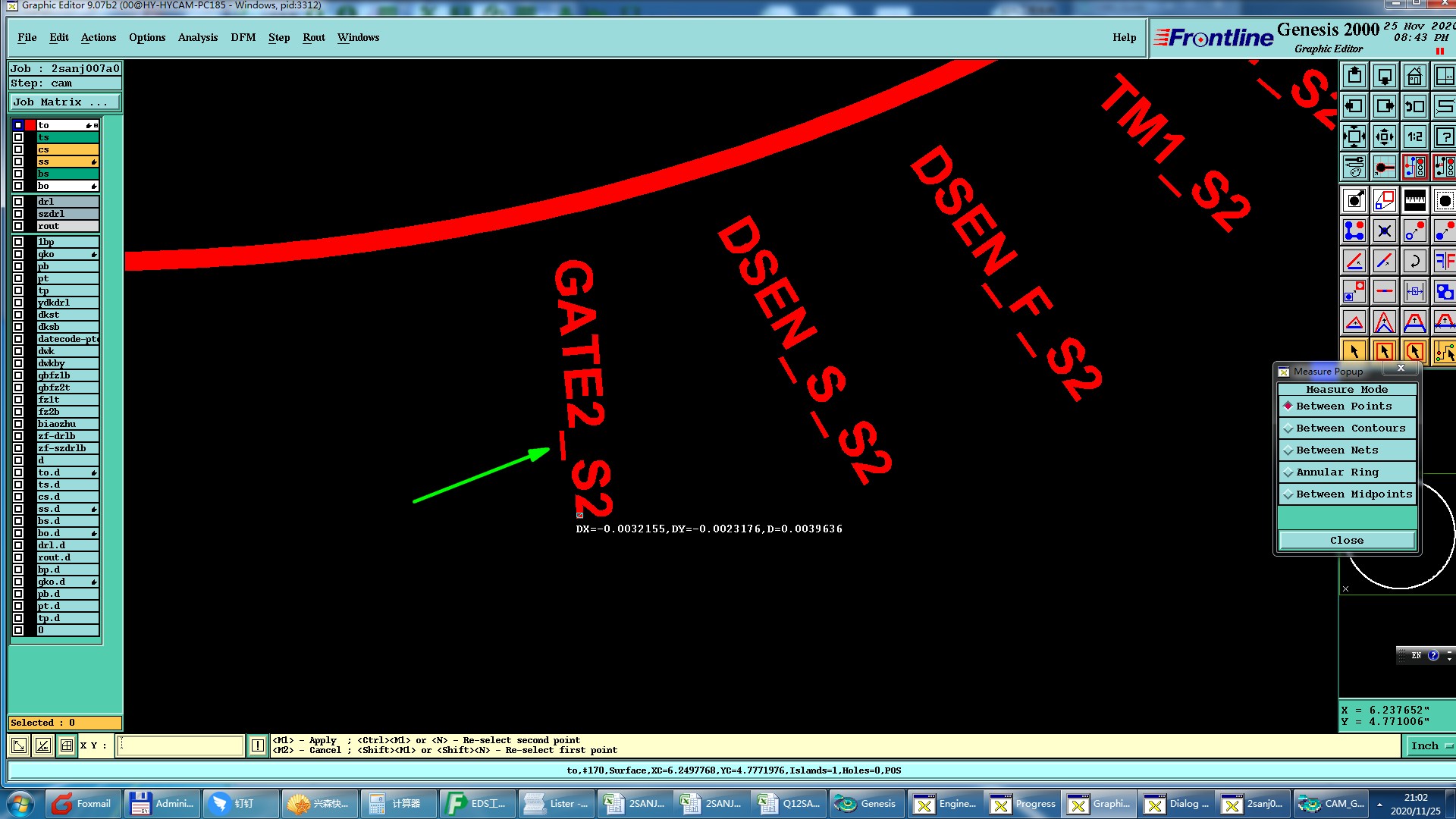Open the Job Matrix dropdown
Viewport: 1456px width, 819px height.
(x=64, y=102)
